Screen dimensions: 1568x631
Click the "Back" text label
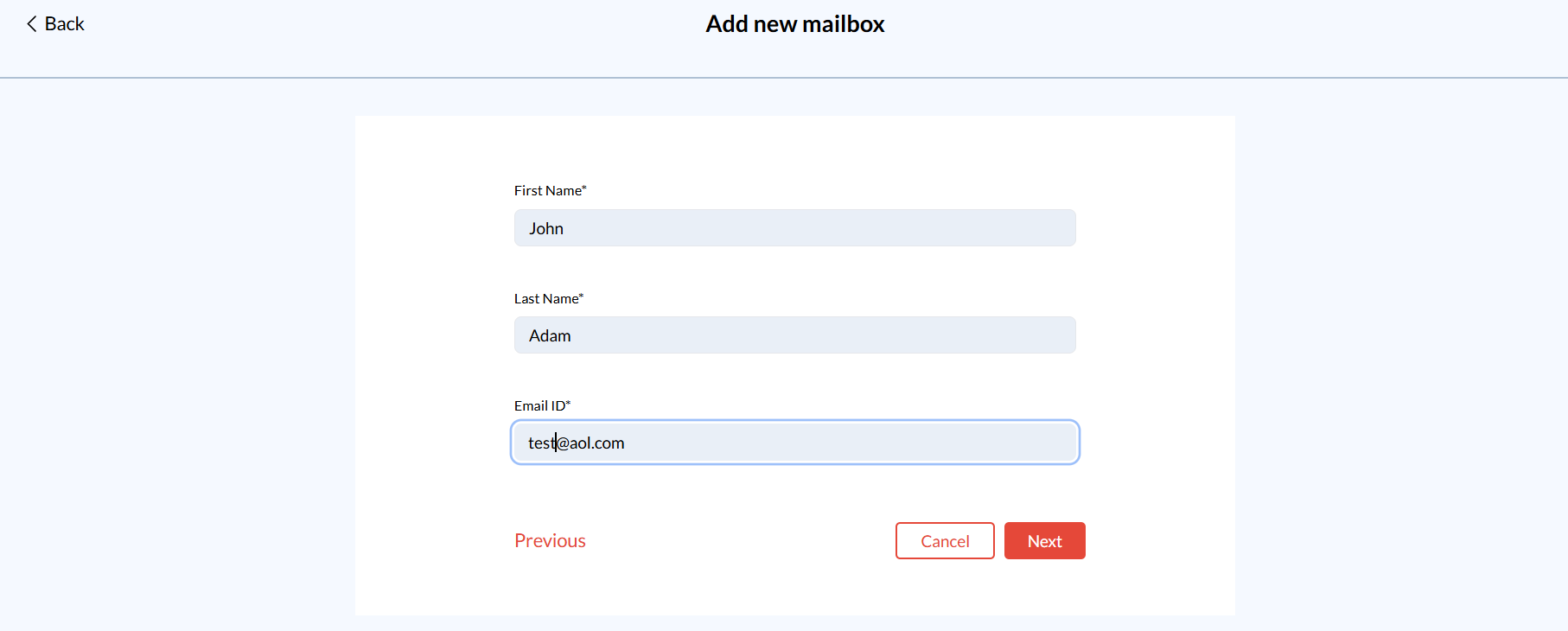coord(65,24)
